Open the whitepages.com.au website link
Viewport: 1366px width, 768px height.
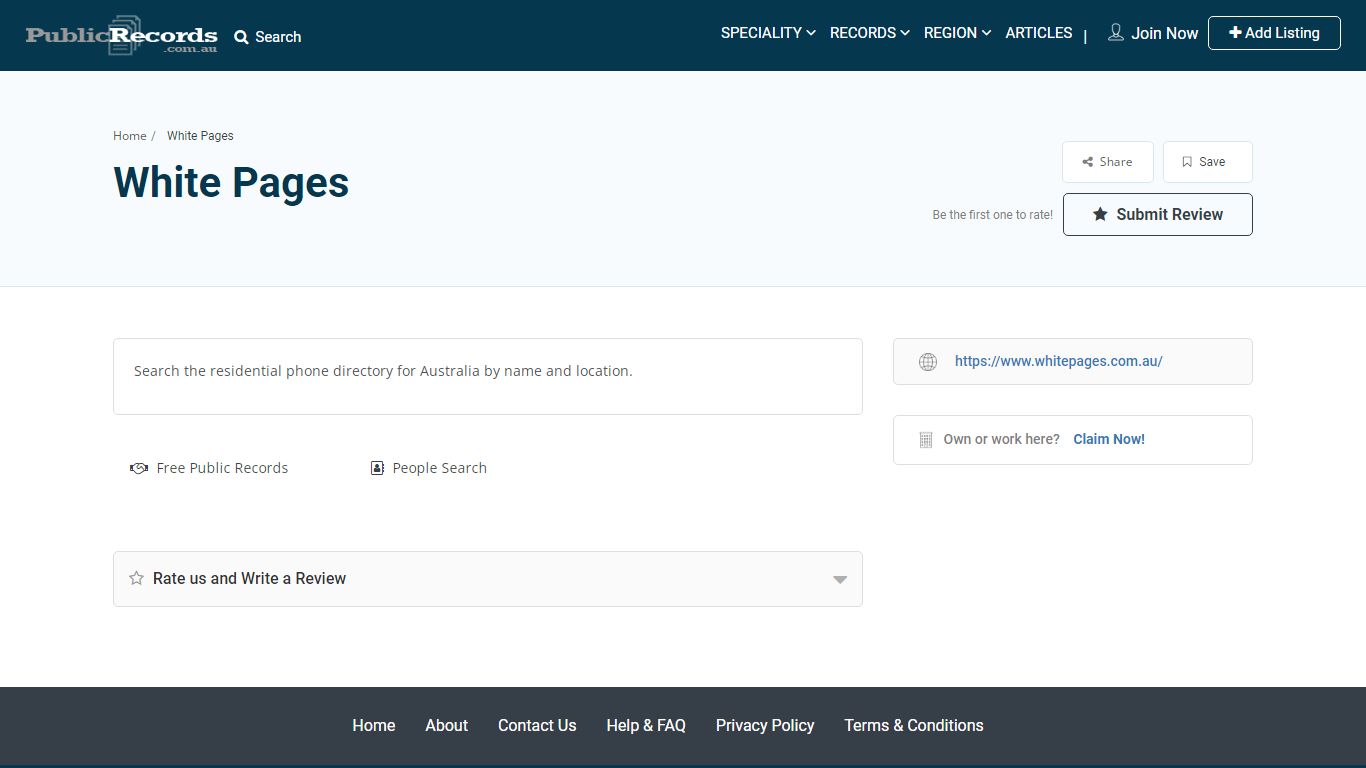pos(1059,362)
